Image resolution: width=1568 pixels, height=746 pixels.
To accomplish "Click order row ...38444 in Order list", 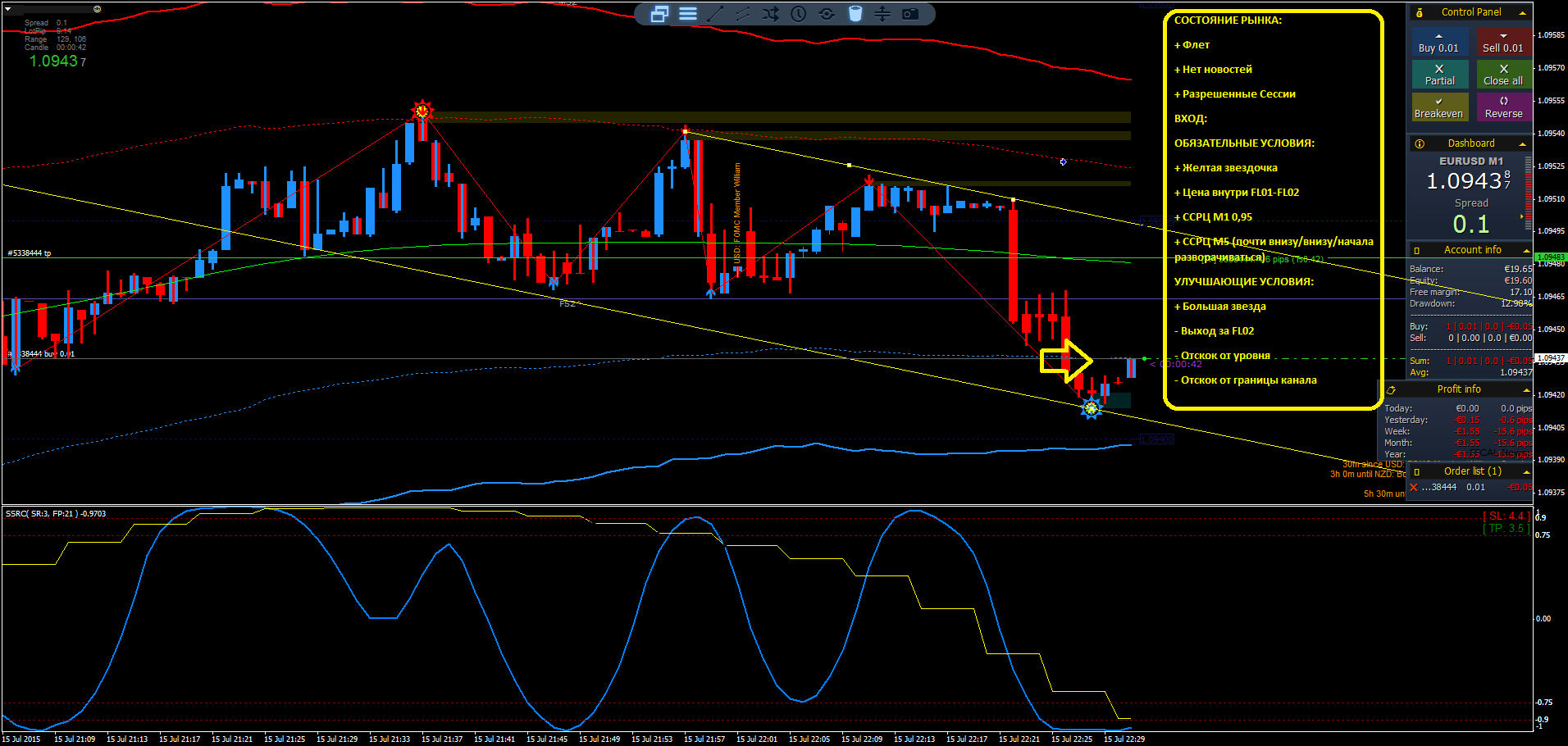I will click(1470, 487).
